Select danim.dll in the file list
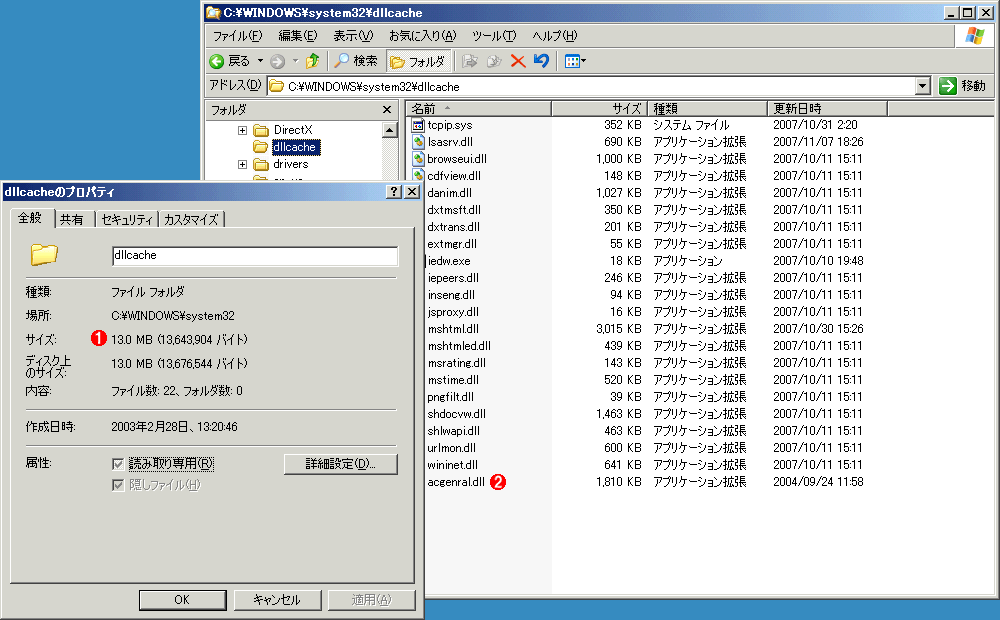Image resolution: width=1000 pixels, height=620 pixels. [450, 193]
